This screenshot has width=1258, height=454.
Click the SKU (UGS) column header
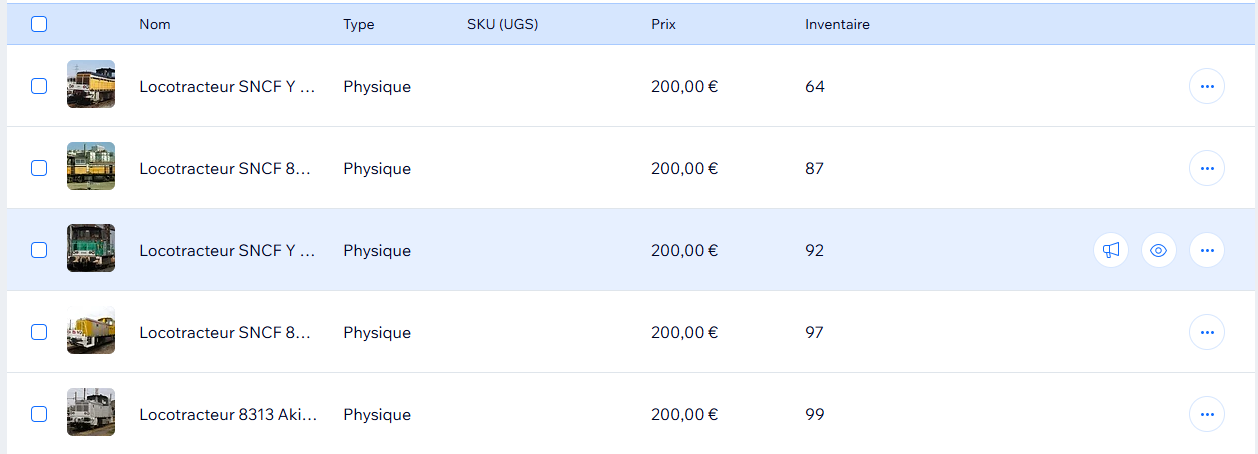(502, 24)
